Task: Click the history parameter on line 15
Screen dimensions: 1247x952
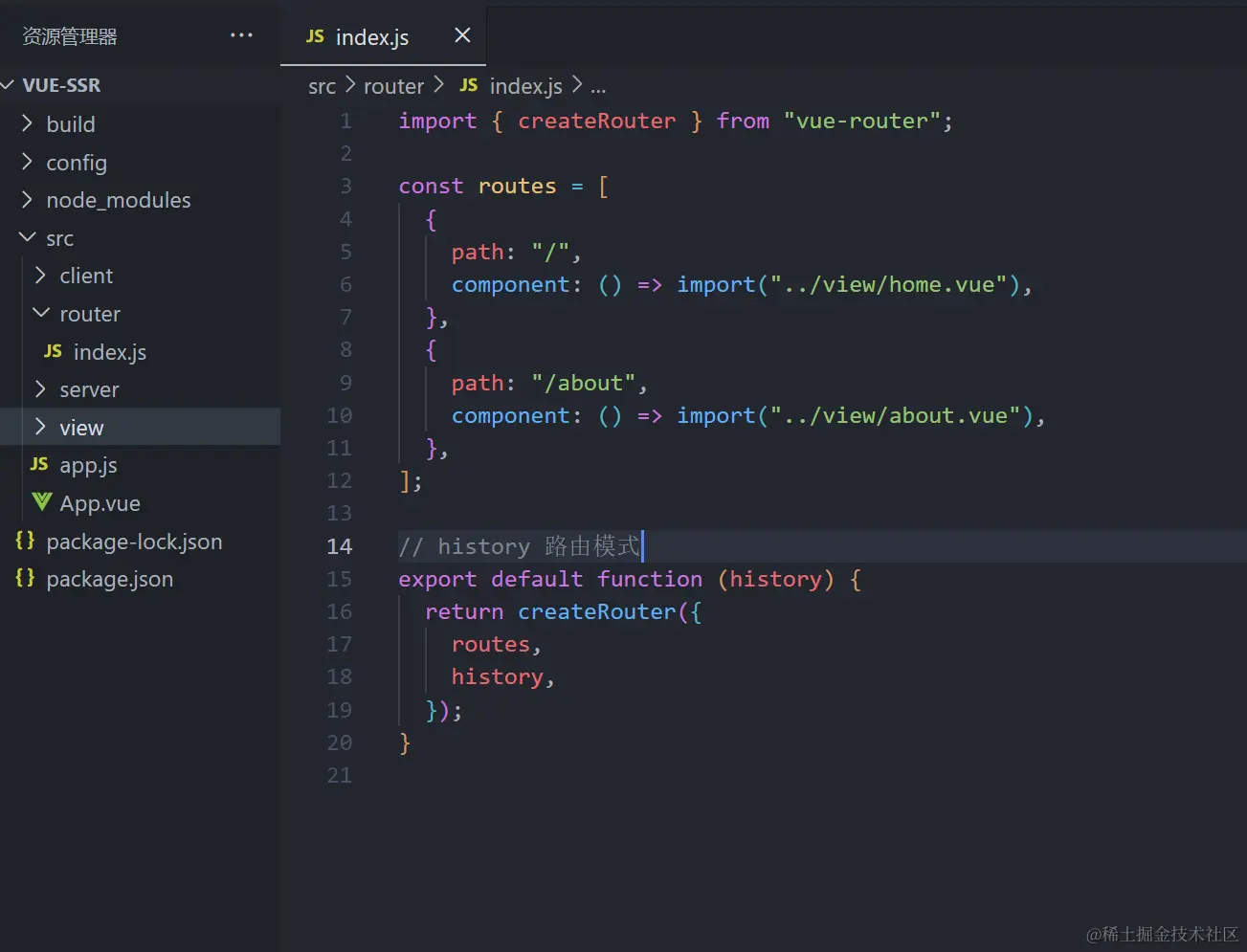Action: [x=775, y=580]
